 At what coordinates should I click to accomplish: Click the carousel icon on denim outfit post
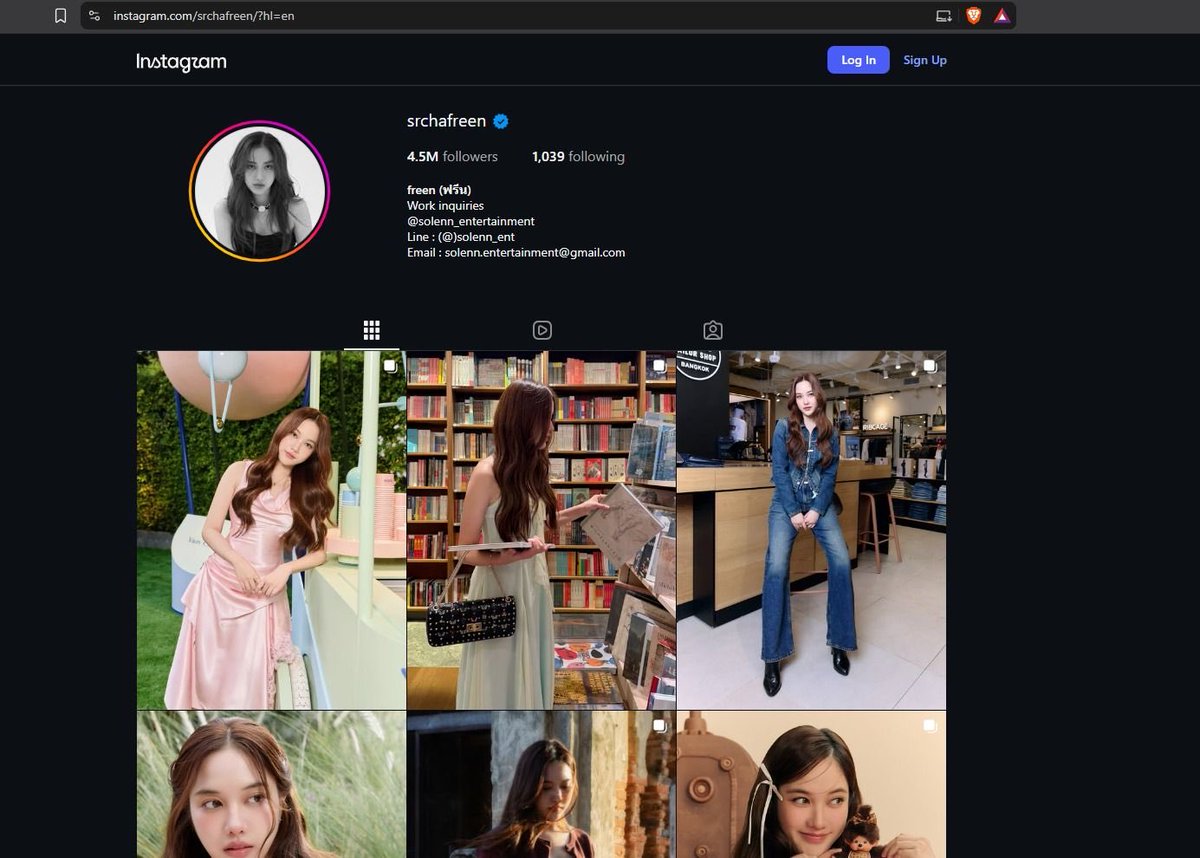pos(929,366)
